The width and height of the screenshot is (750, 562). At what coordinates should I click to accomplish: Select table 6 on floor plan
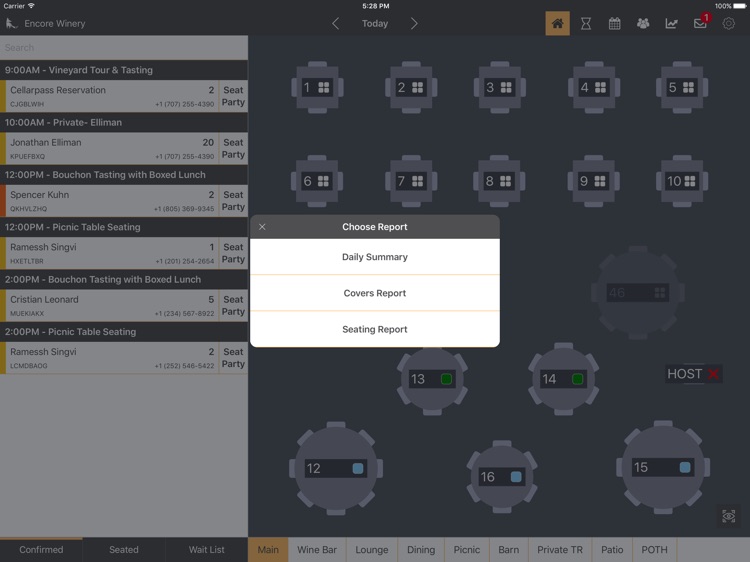(317, 181)
